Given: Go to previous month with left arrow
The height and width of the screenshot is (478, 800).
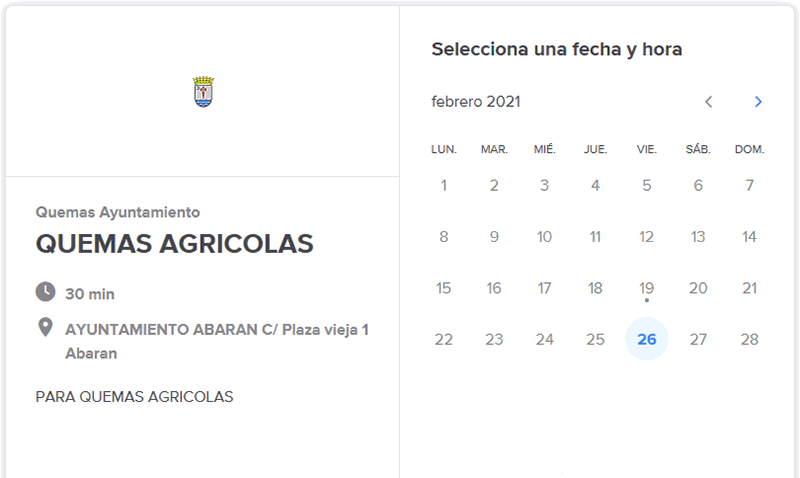Looking at the screenshot, I should point(708,102).
